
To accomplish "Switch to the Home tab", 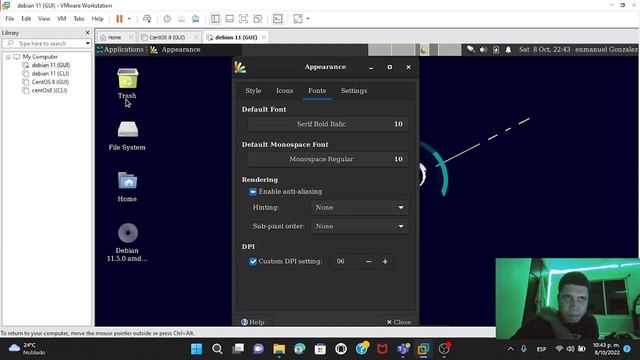I will click(x=115, y=37).
